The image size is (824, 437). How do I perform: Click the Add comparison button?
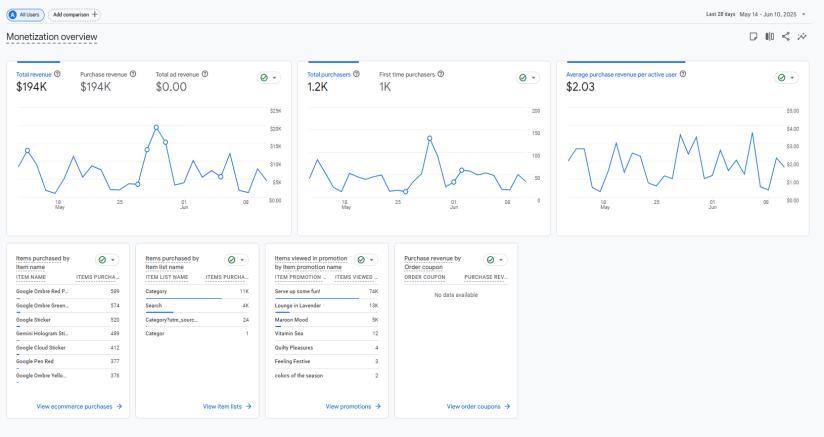[x=75, y=15]
